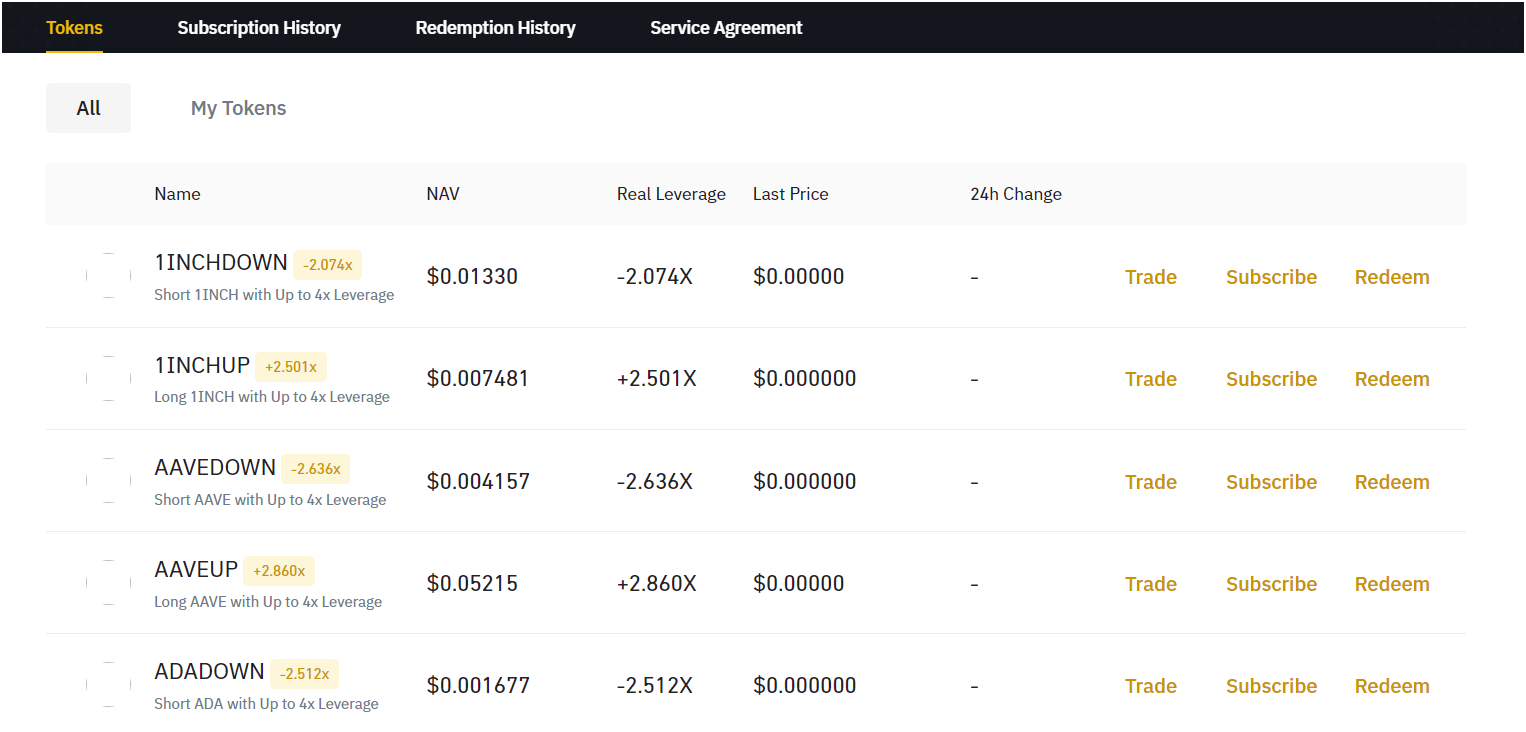1526x732 pixels.
Task: Show only My Tokens
Action: pos(238,108)
